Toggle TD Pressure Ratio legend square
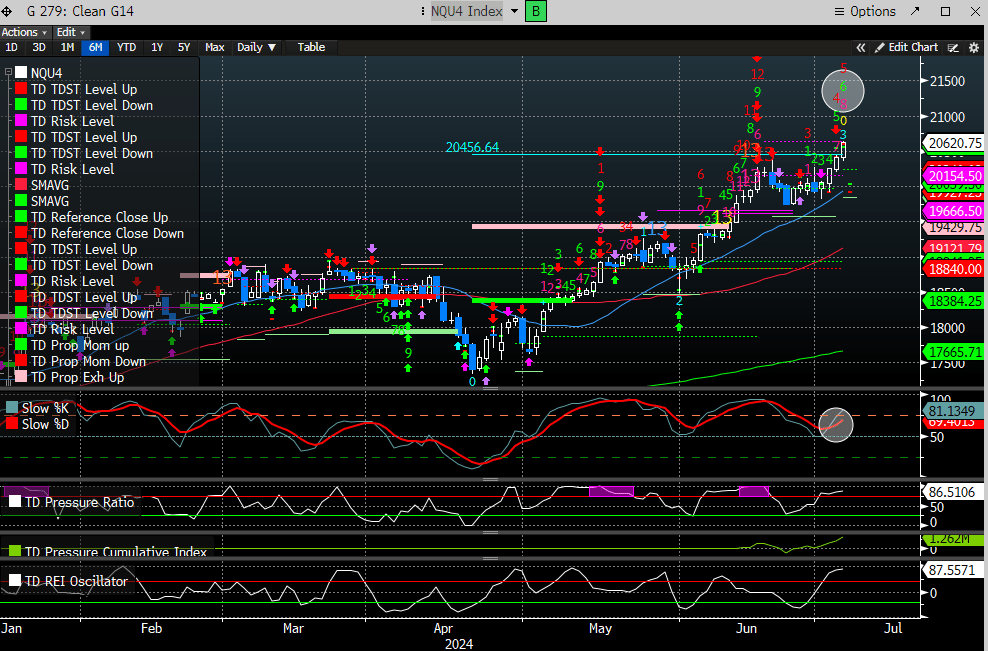Screen dimensions: 988x651 pyautogui.click(x=14, y=502)
